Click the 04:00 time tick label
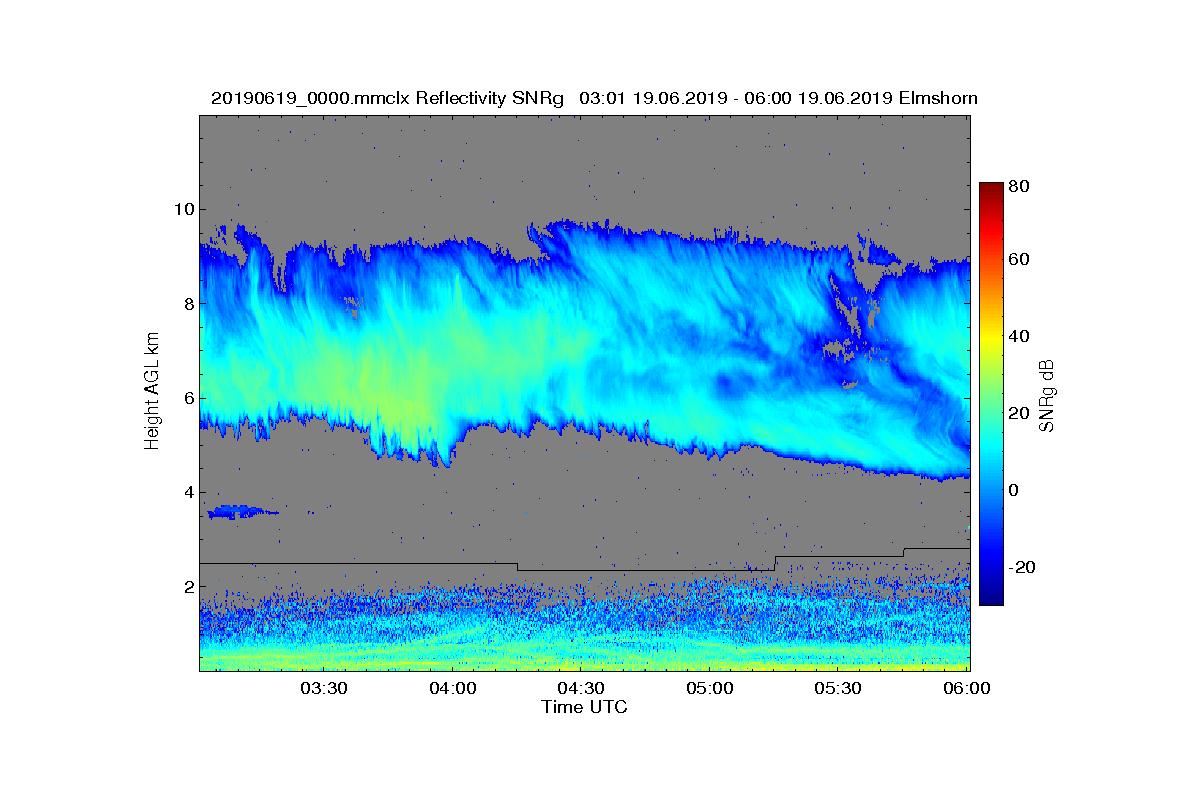 click(x=452, y=688)
